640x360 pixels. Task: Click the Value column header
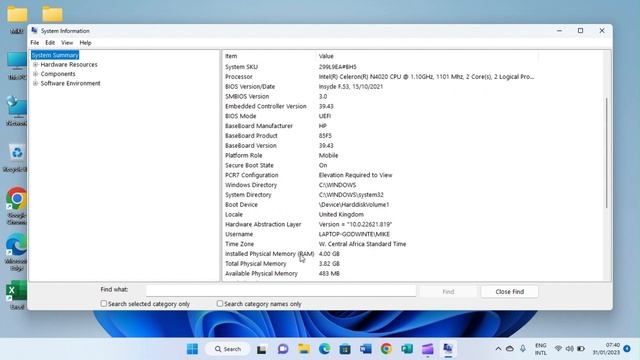pos(427,56)
